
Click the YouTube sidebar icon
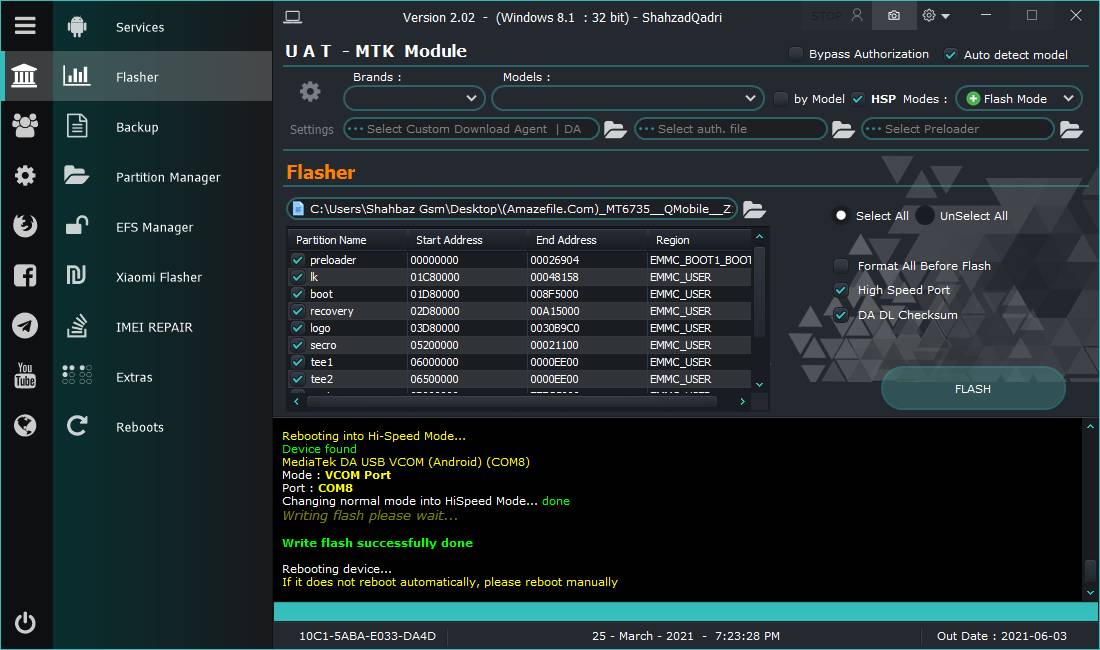point(25,376)
